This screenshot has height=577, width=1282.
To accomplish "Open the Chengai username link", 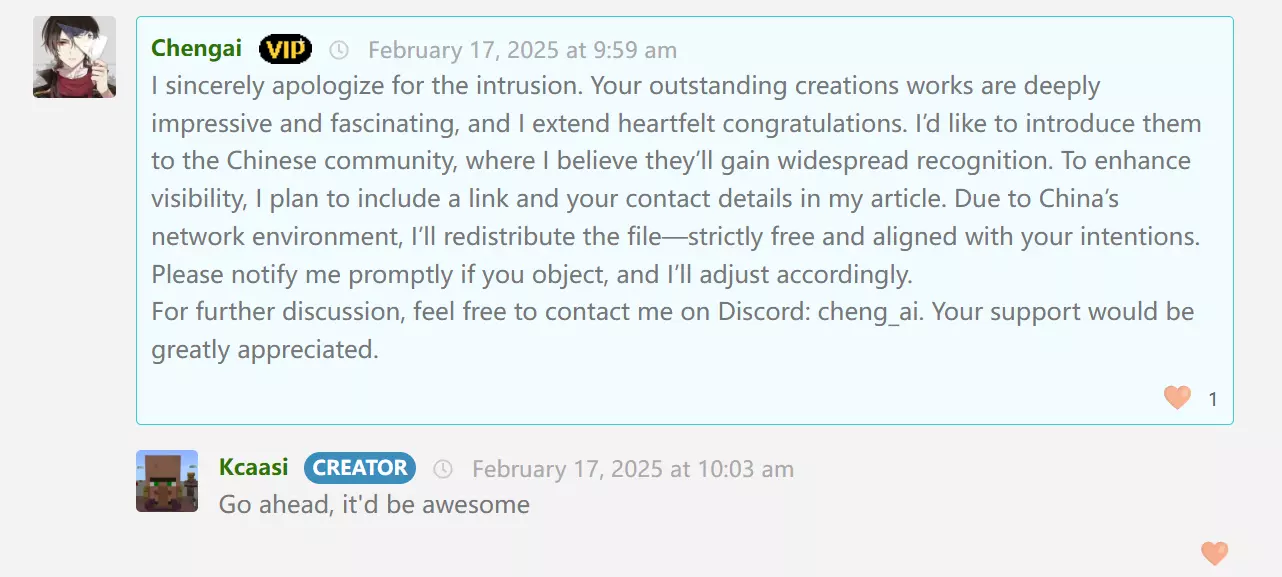I will (x=196, y=49).
